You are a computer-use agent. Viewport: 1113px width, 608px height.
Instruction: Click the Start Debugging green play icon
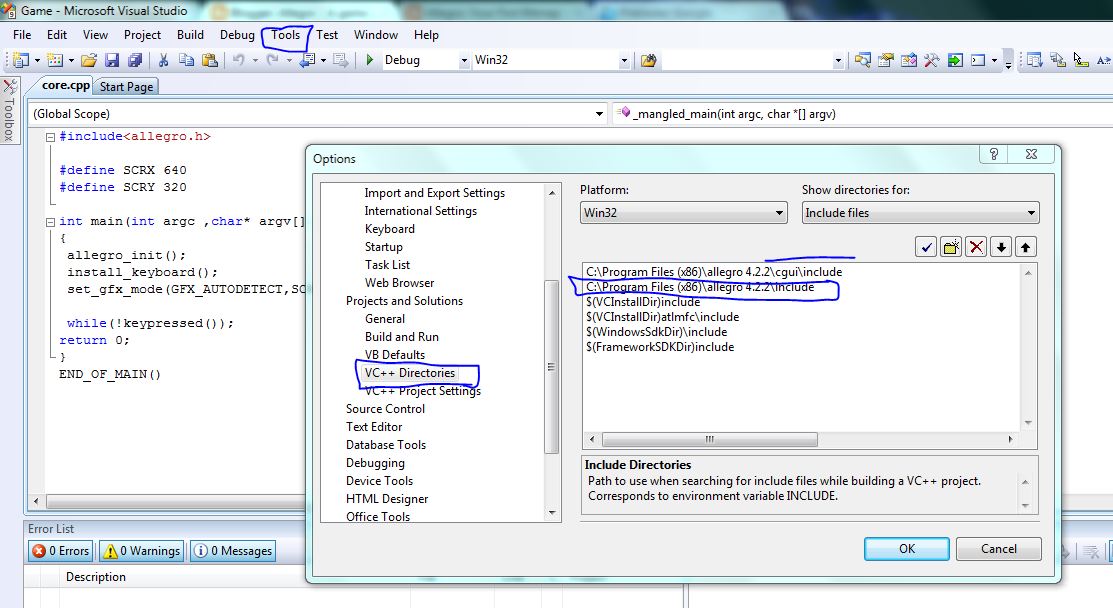(370, 60)
